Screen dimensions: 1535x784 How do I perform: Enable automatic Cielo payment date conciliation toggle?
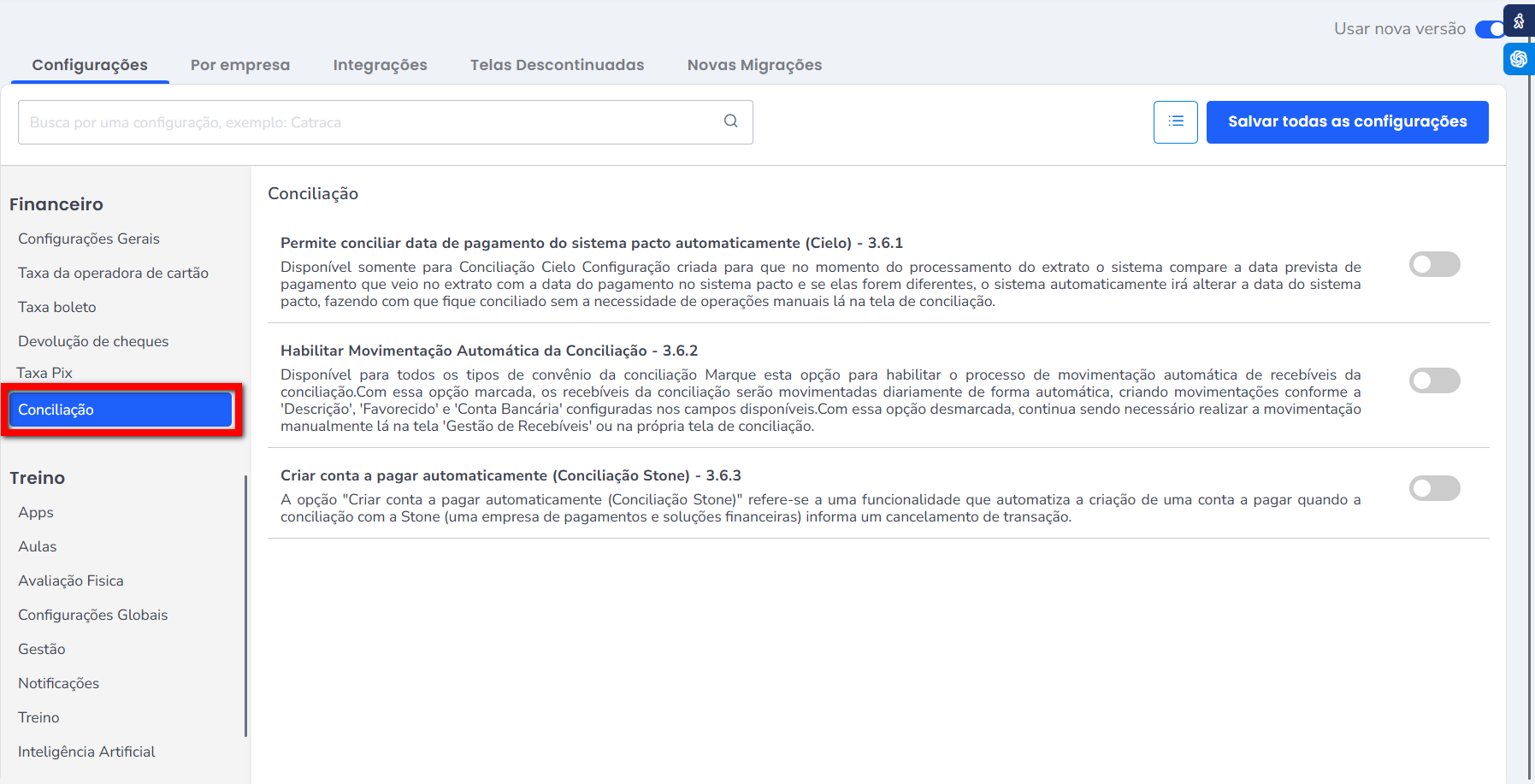tap(1434, 264)
